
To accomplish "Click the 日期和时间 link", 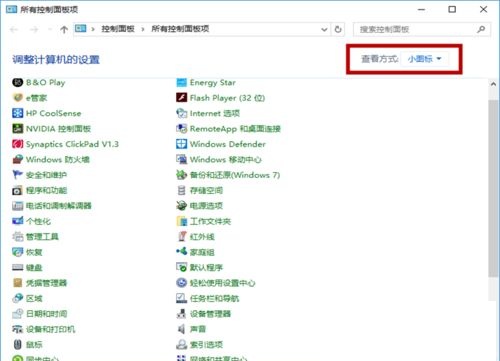I will click(x=46, y=314).
